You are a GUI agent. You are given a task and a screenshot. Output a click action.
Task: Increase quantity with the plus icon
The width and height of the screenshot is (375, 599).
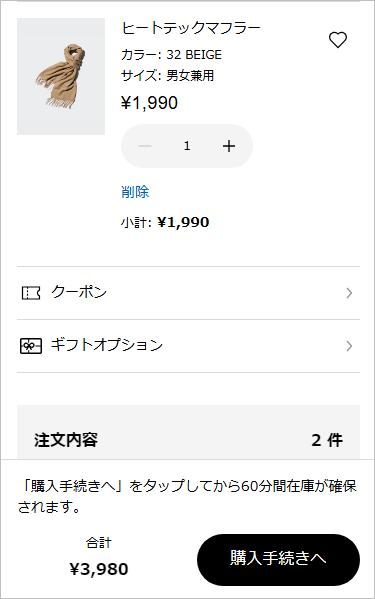click(x=229, y=146)
